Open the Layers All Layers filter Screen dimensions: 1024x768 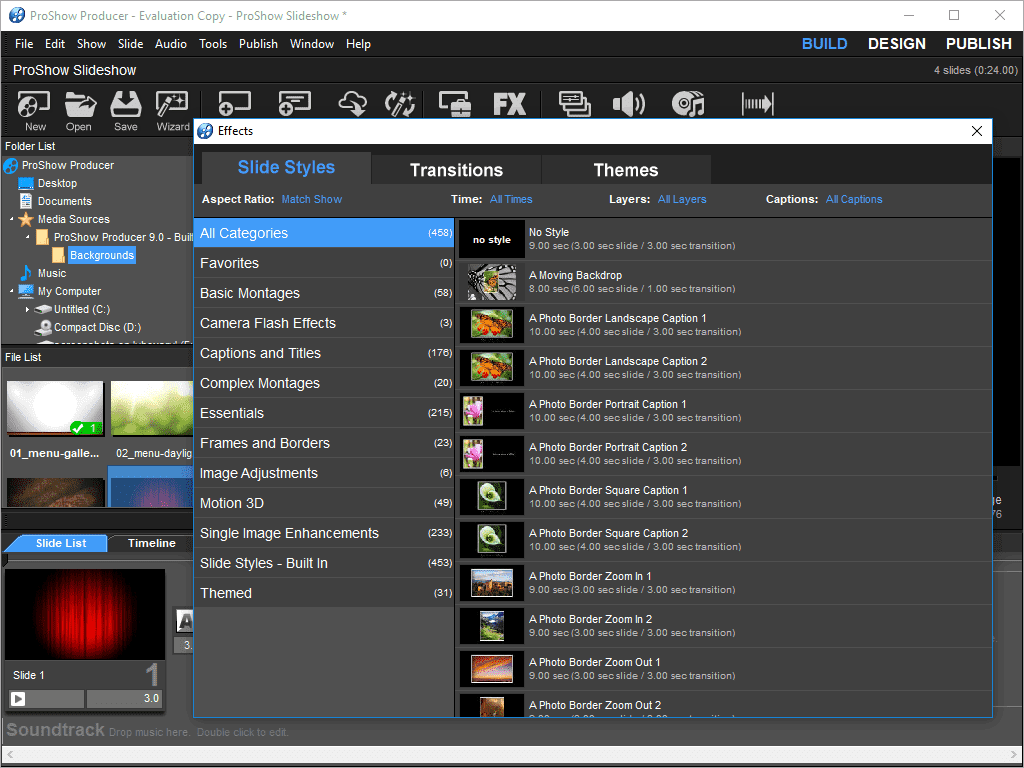point(682,199)
